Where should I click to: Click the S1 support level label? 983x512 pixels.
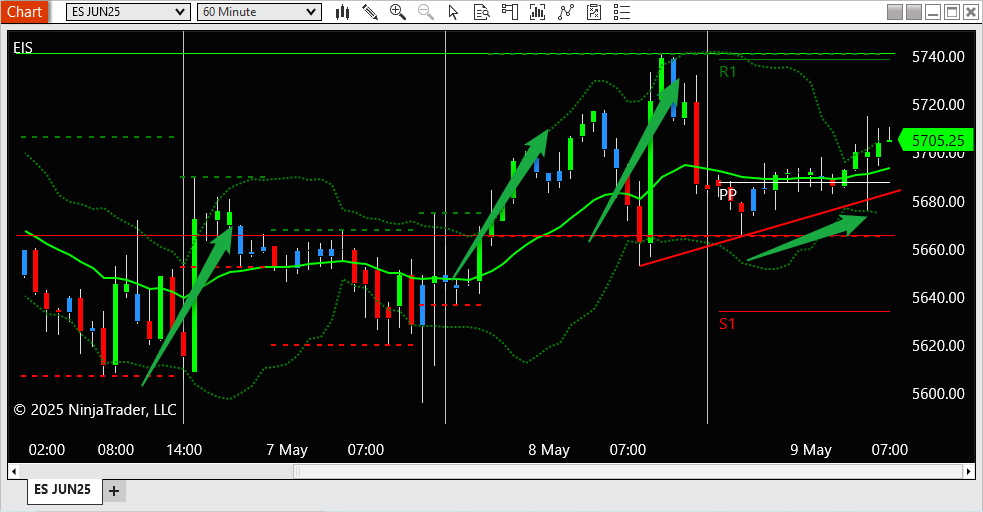click(x=727, y=324)
